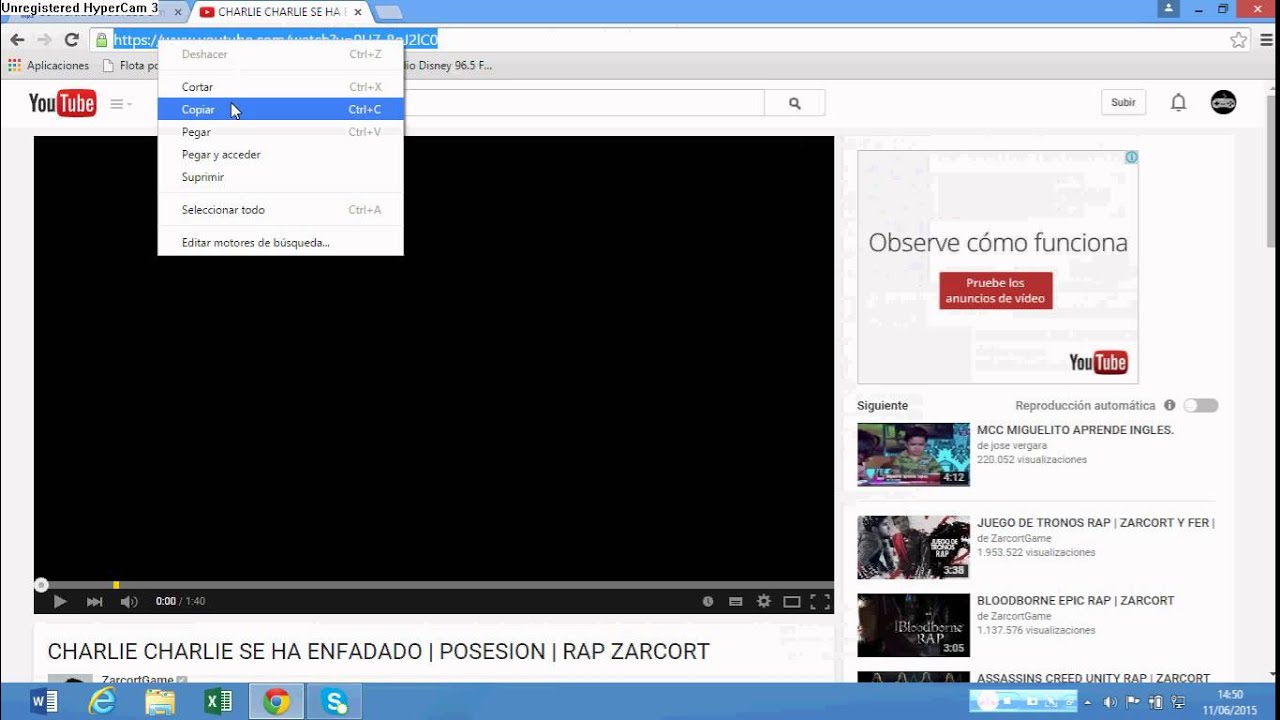This screenshot has height=720, width=1280.
Task: Click the Subir upload button
Action: [1123, 102]
